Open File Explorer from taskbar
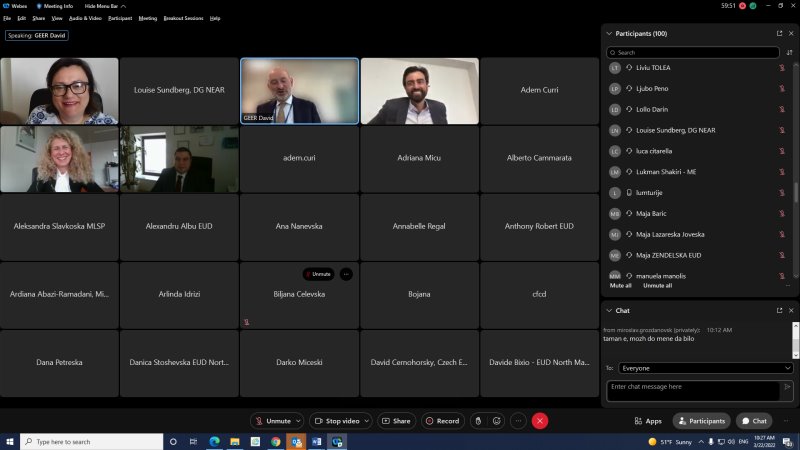Viewport: 800px width, 450px height. click(235, 441)
